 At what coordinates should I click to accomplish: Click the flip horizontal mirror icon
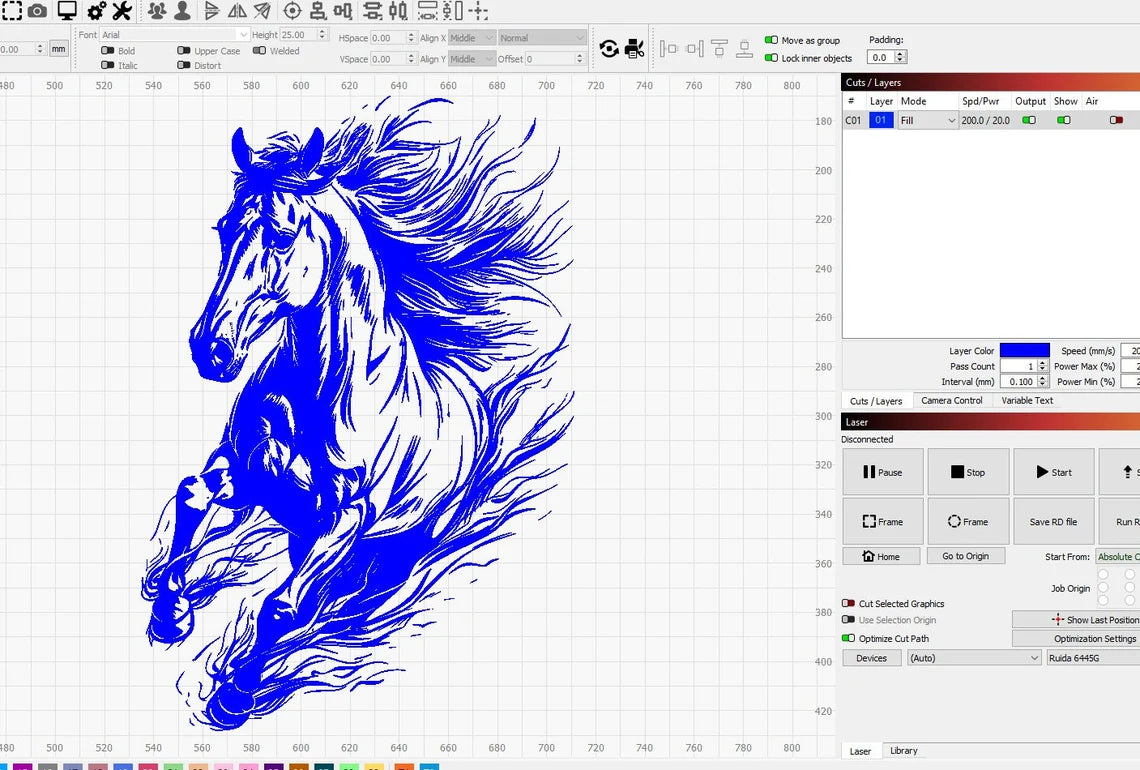pyautogui.click(x=237, y=11)
